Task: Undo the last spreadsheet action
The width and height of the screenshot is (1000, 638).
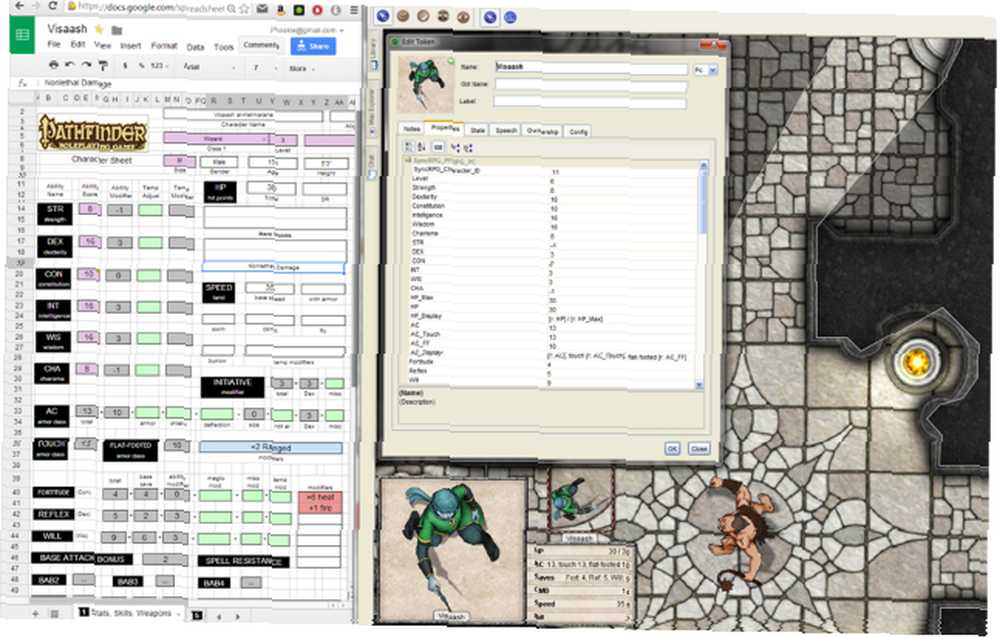Action: point(70,64)
